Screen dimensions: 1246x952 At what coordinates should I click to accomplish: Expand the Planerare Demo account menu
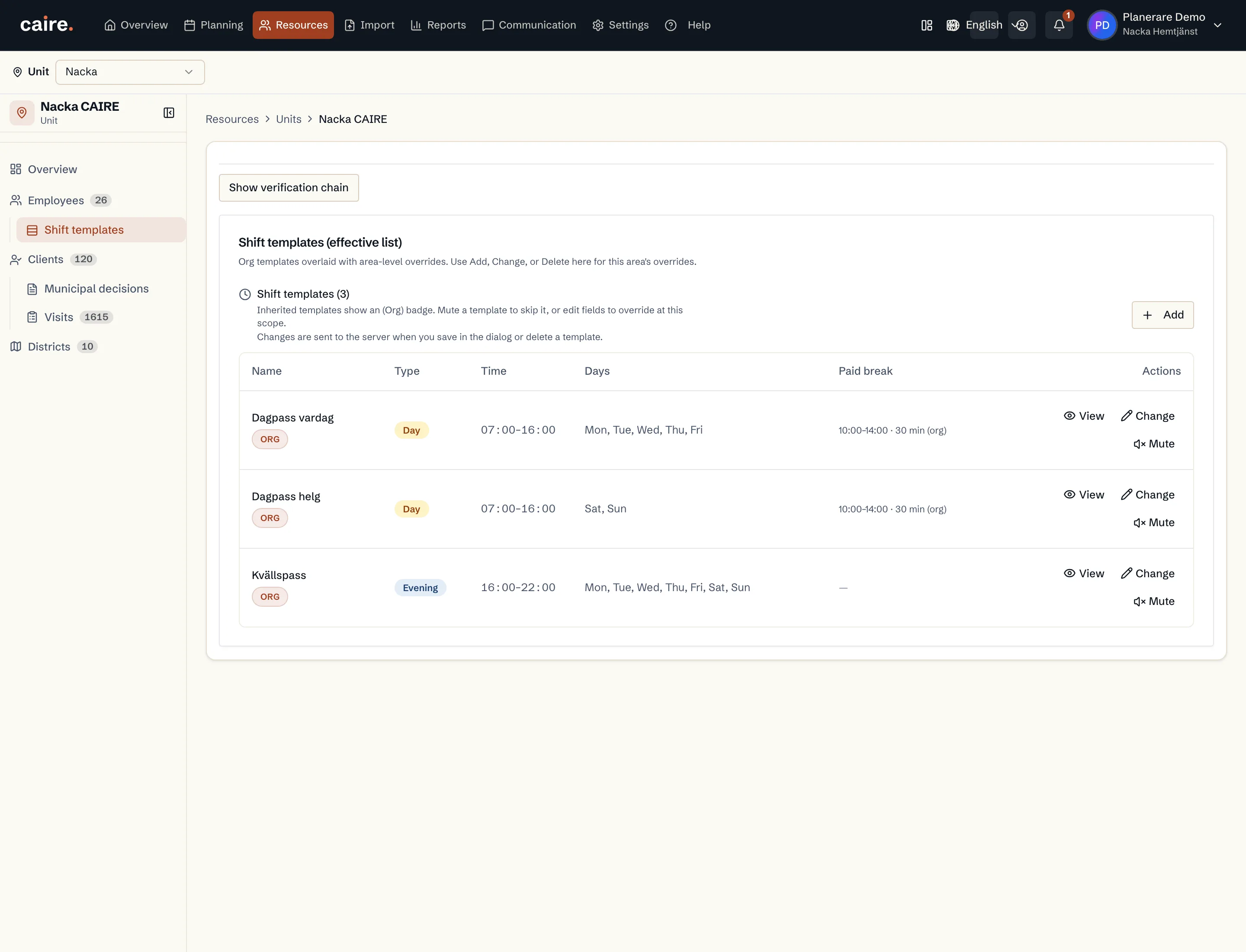1217,25
